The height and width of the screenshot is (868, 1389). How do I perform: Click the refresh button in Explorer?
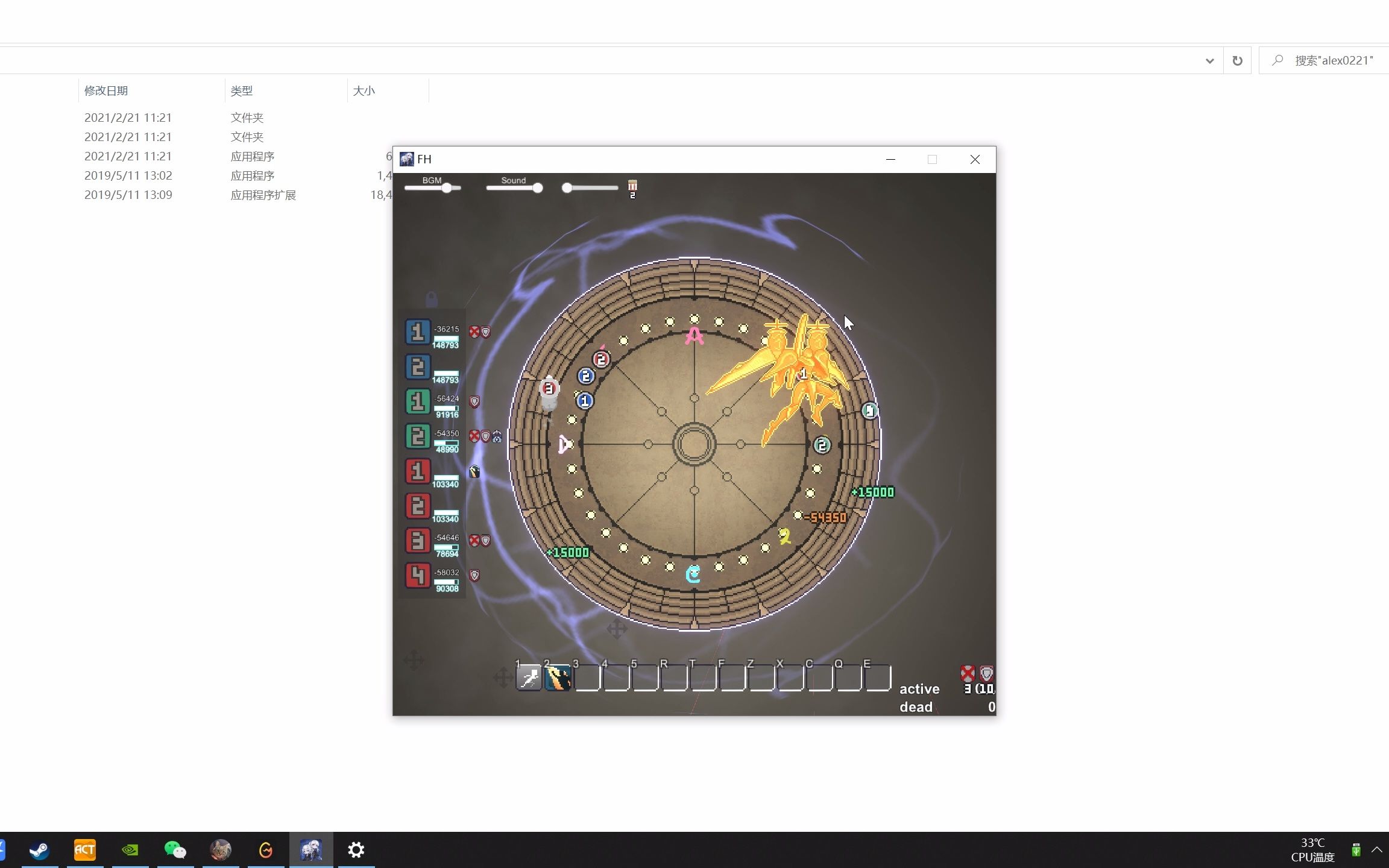1237,61
